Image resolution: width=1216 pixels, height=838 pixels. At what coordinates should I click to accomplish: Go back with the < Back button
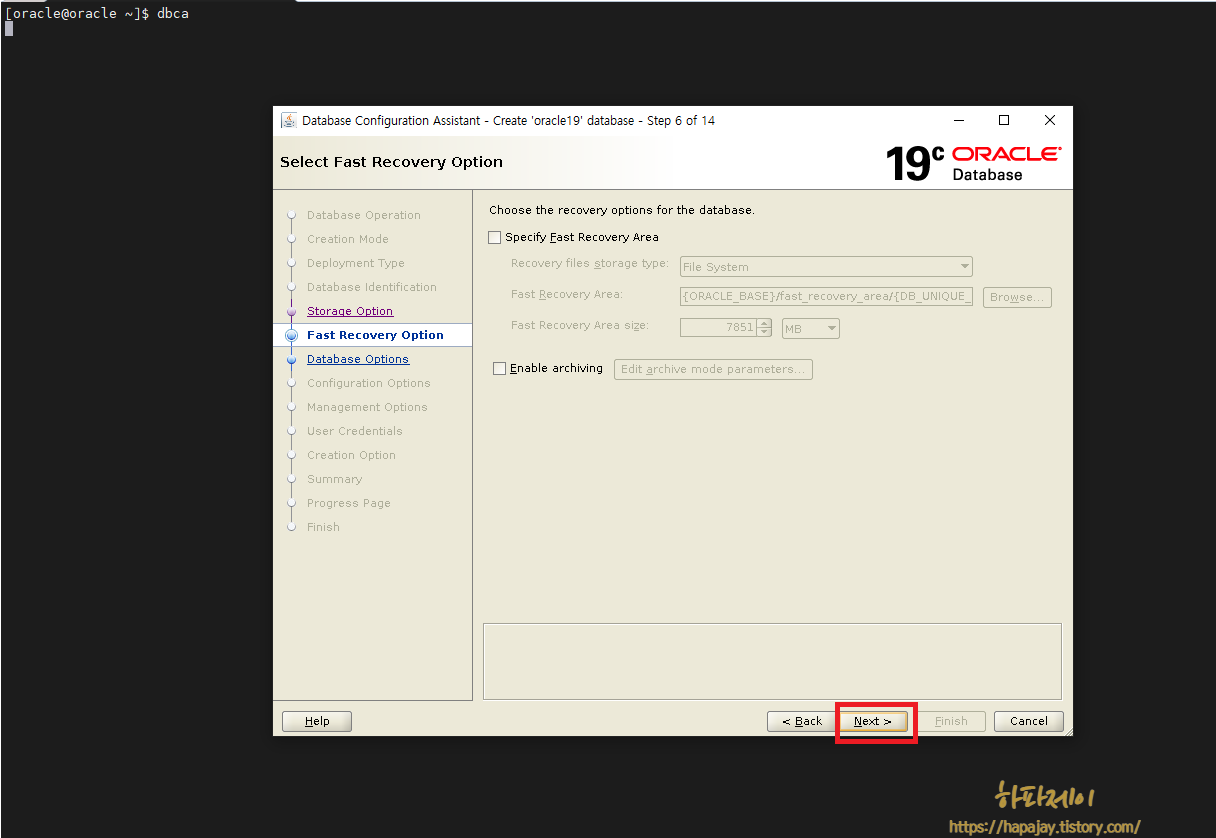(802, 721)
